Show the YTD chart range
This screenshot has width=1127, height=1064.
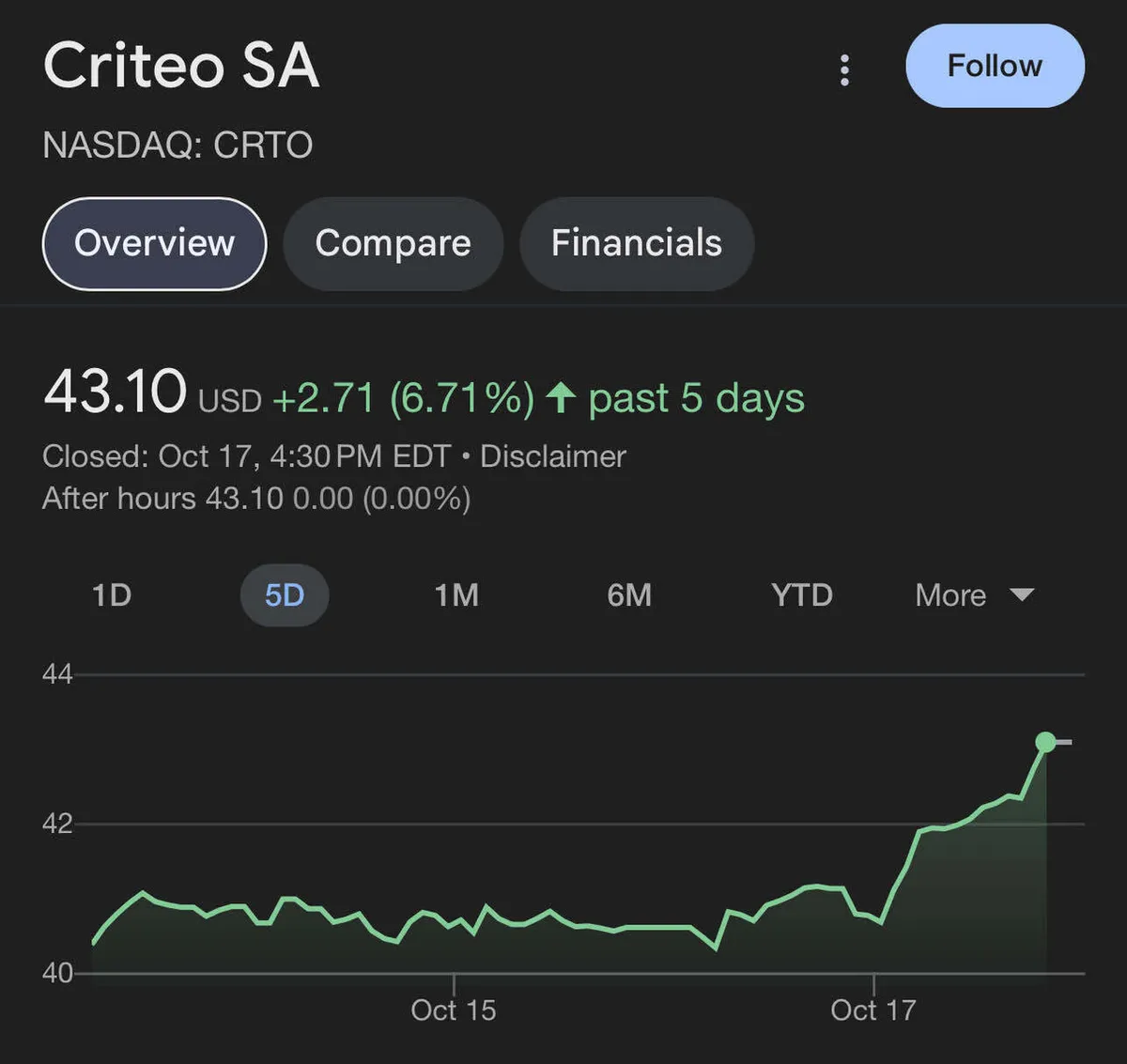801,595
